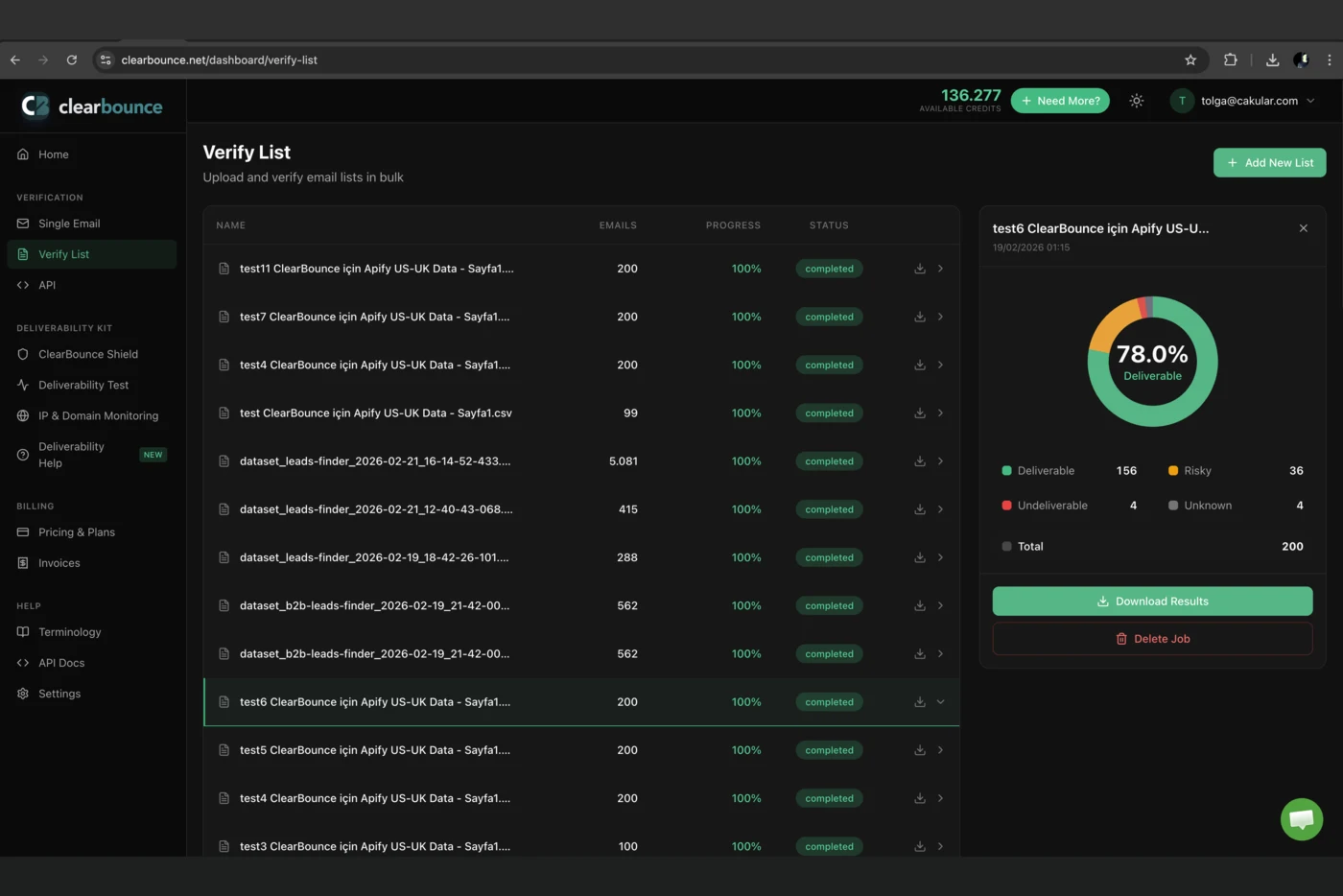Click the site information icon in address bar
Screen dimensions: 1343x896
(106, 59)
